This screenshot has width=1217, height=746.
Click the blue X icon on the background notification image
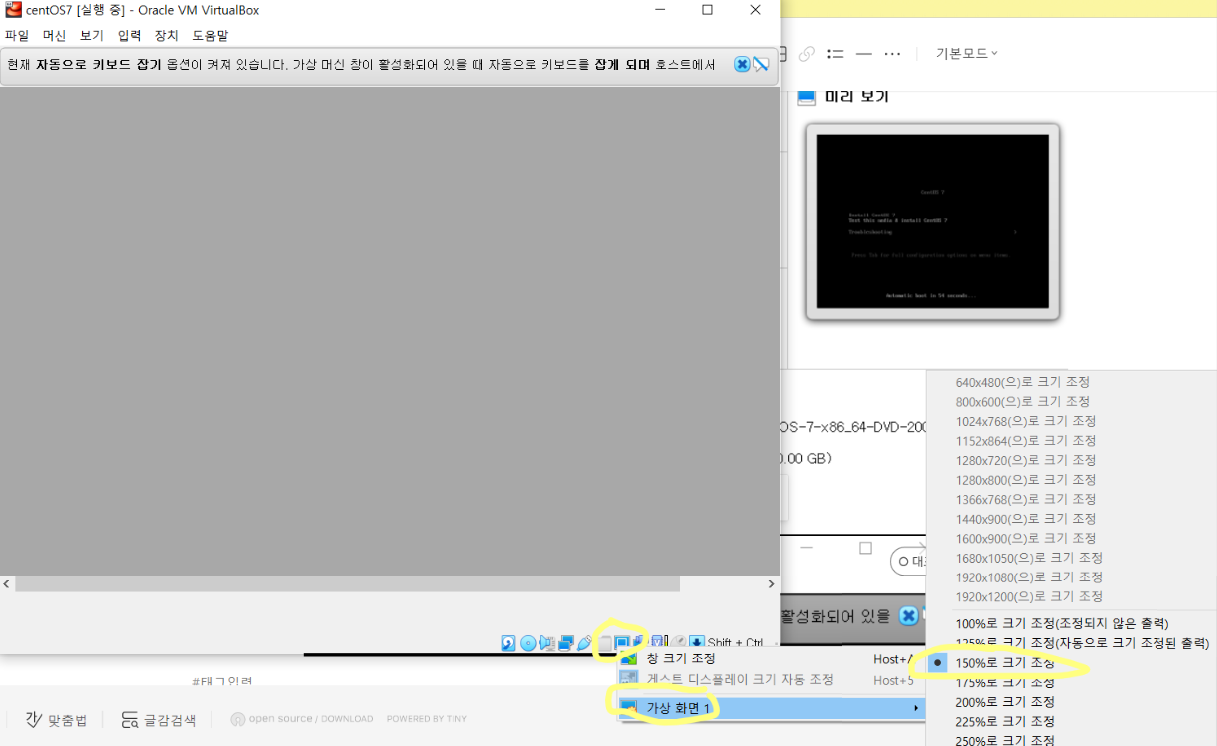point(908,616)
